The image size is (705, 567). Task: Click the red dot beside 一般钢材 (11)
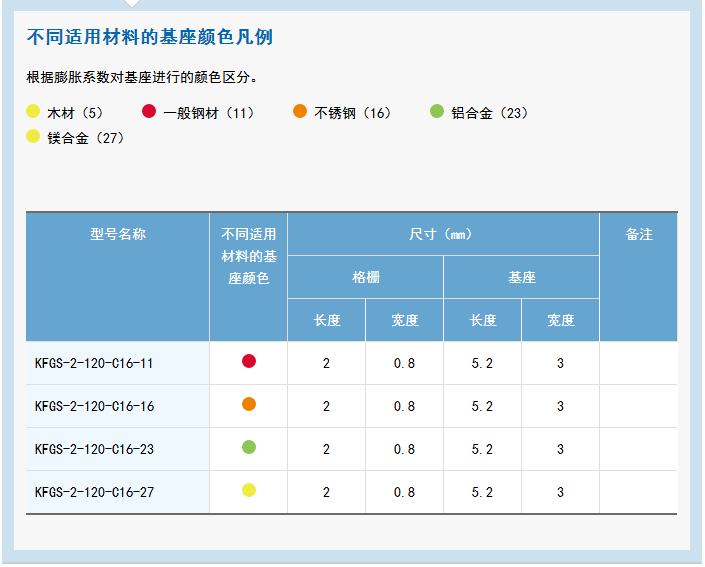149,111
